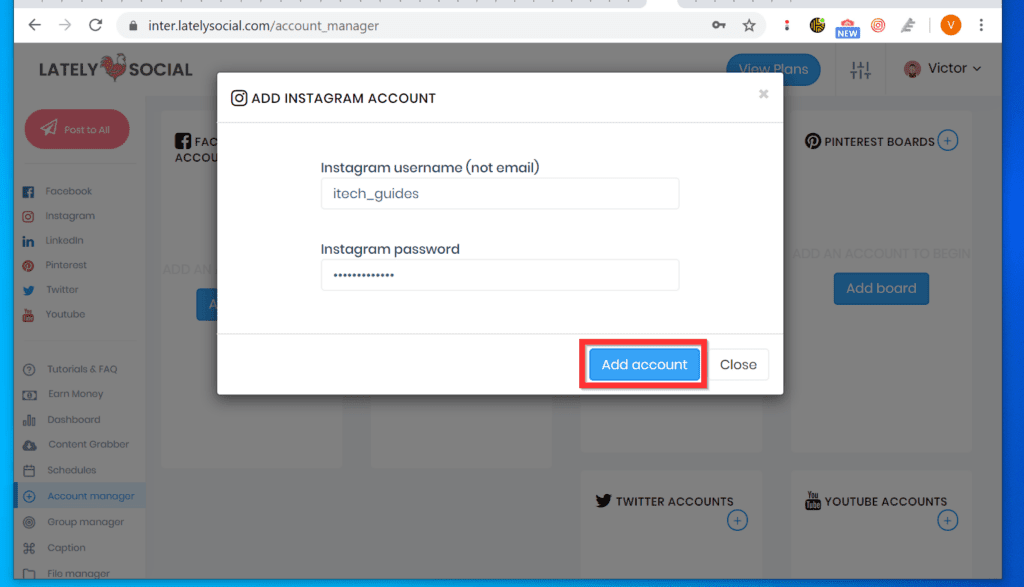Click the plus icon beside Pinterest Boards
1024x587 pixels.
click(x=948, y=140)
